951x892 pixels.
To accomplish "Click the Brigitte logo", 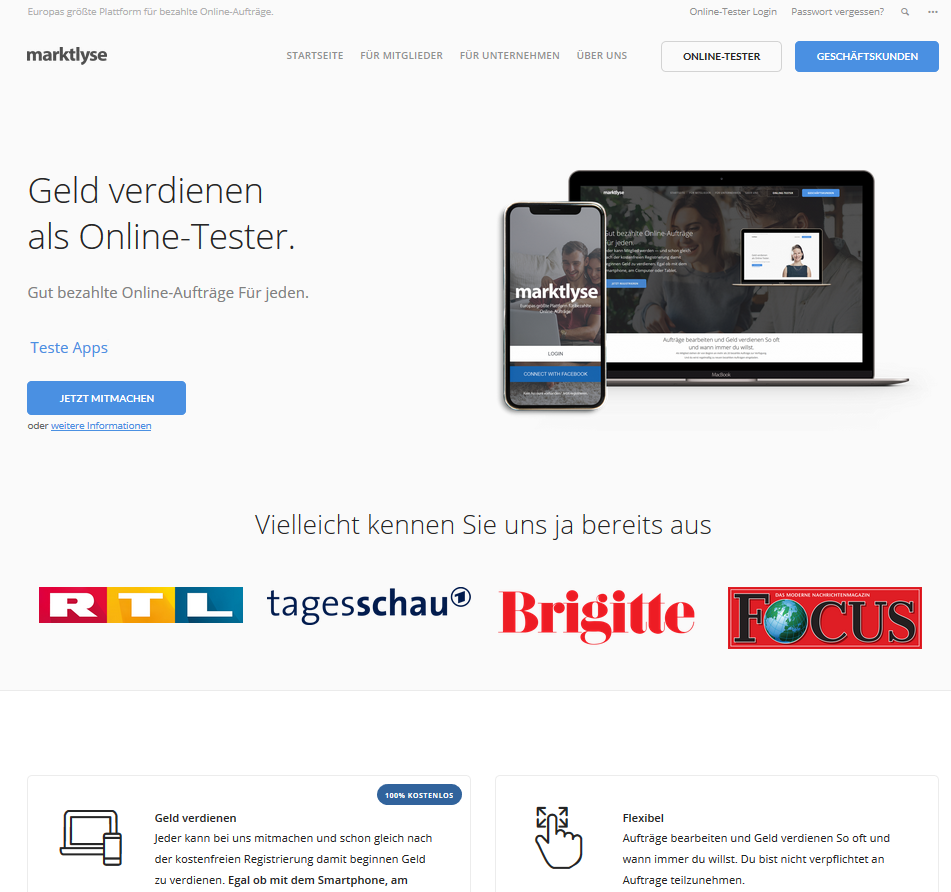I will 596,616.
